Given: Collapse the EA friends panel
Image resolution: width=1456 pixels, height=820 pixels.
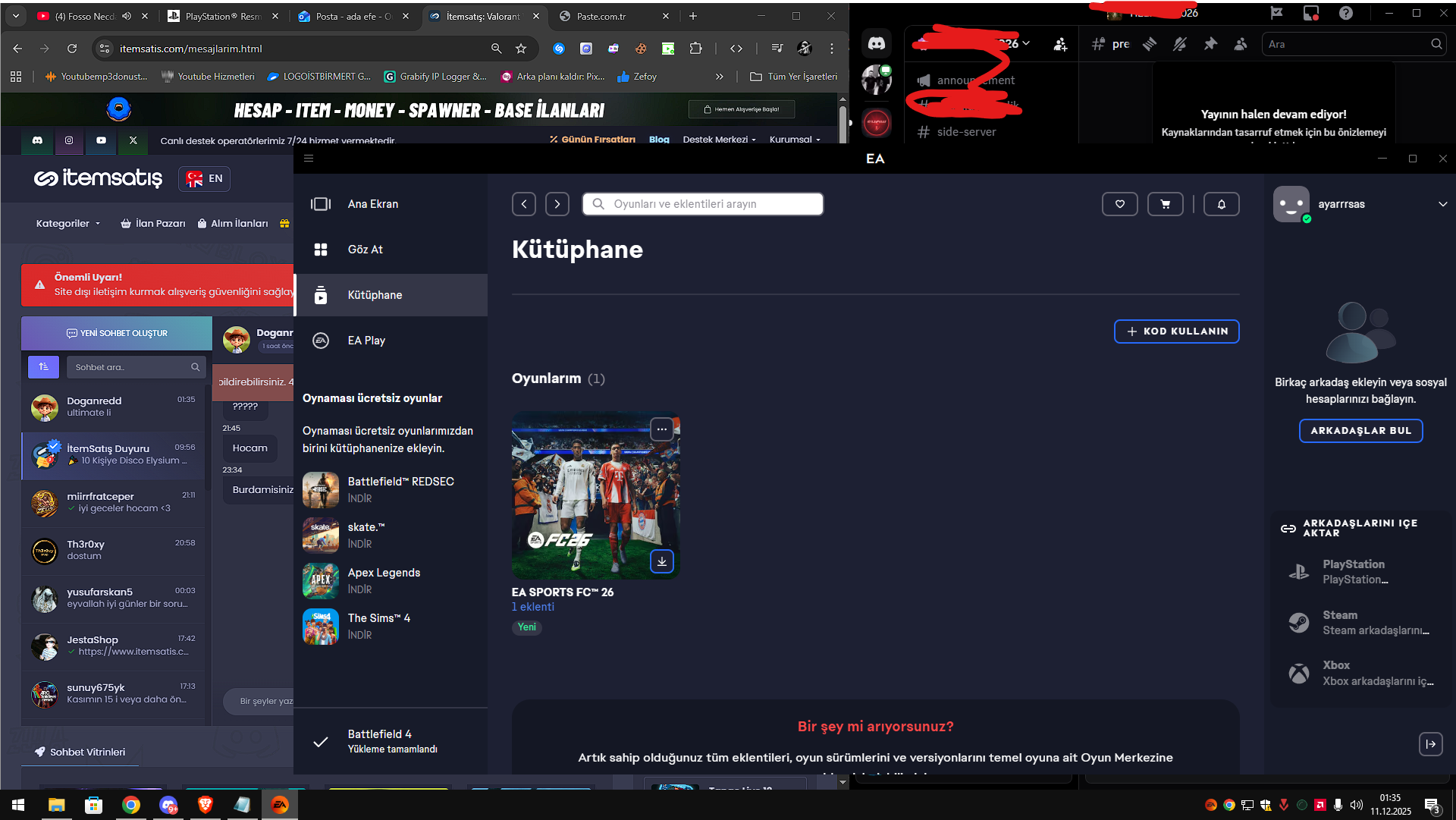Looking at the screenshot, I should [x=1431, y=744].
